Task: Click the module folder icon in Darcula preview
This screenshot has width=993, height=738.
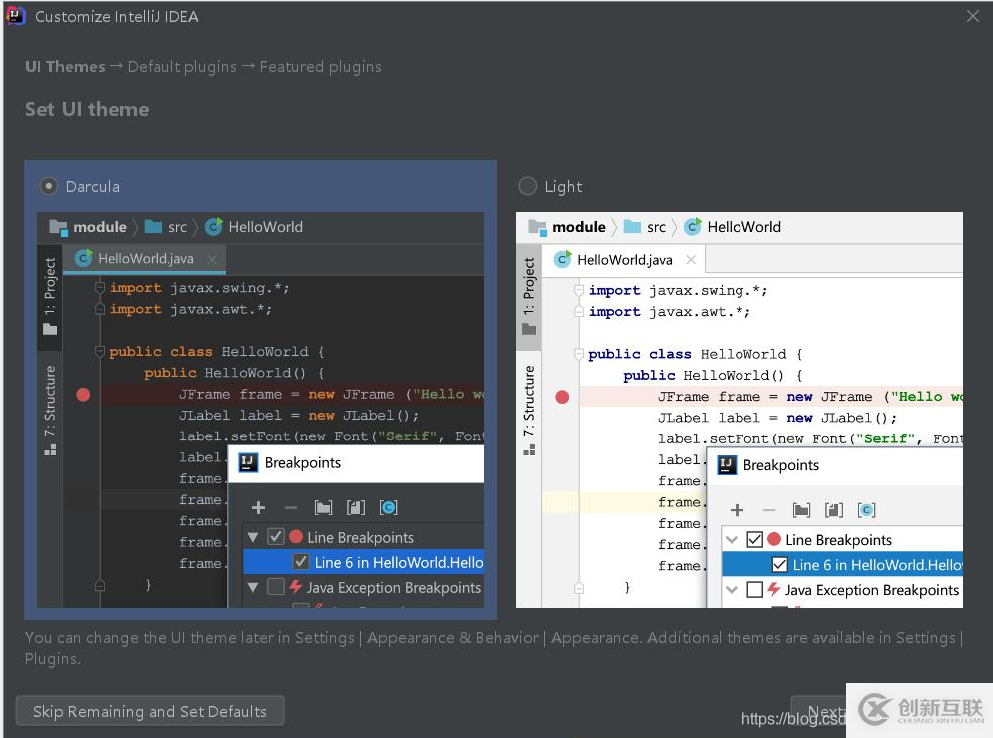Action: [x=58, y=227]
